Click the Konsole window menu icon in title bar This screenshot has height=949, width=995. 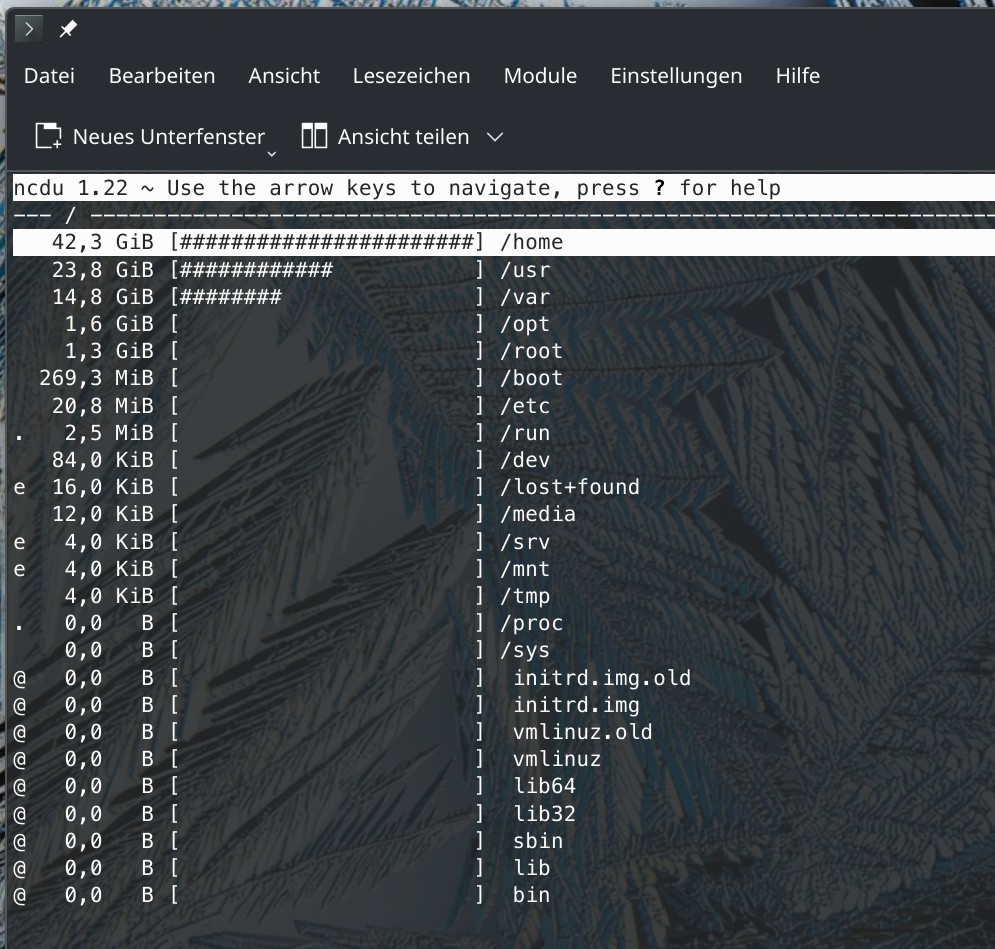pyautogui.click(x=29, y=30)
